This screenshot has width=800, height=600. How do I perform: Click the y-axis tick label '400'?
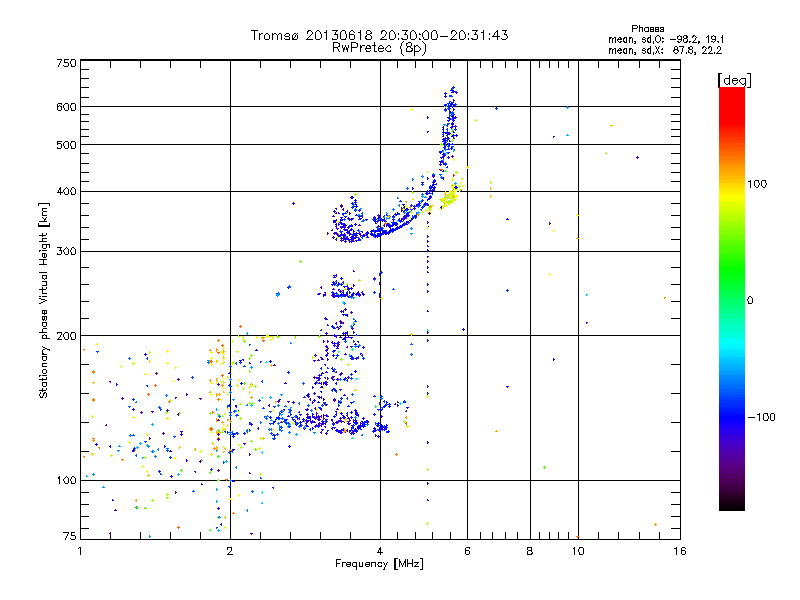click(x=66, y=191)
